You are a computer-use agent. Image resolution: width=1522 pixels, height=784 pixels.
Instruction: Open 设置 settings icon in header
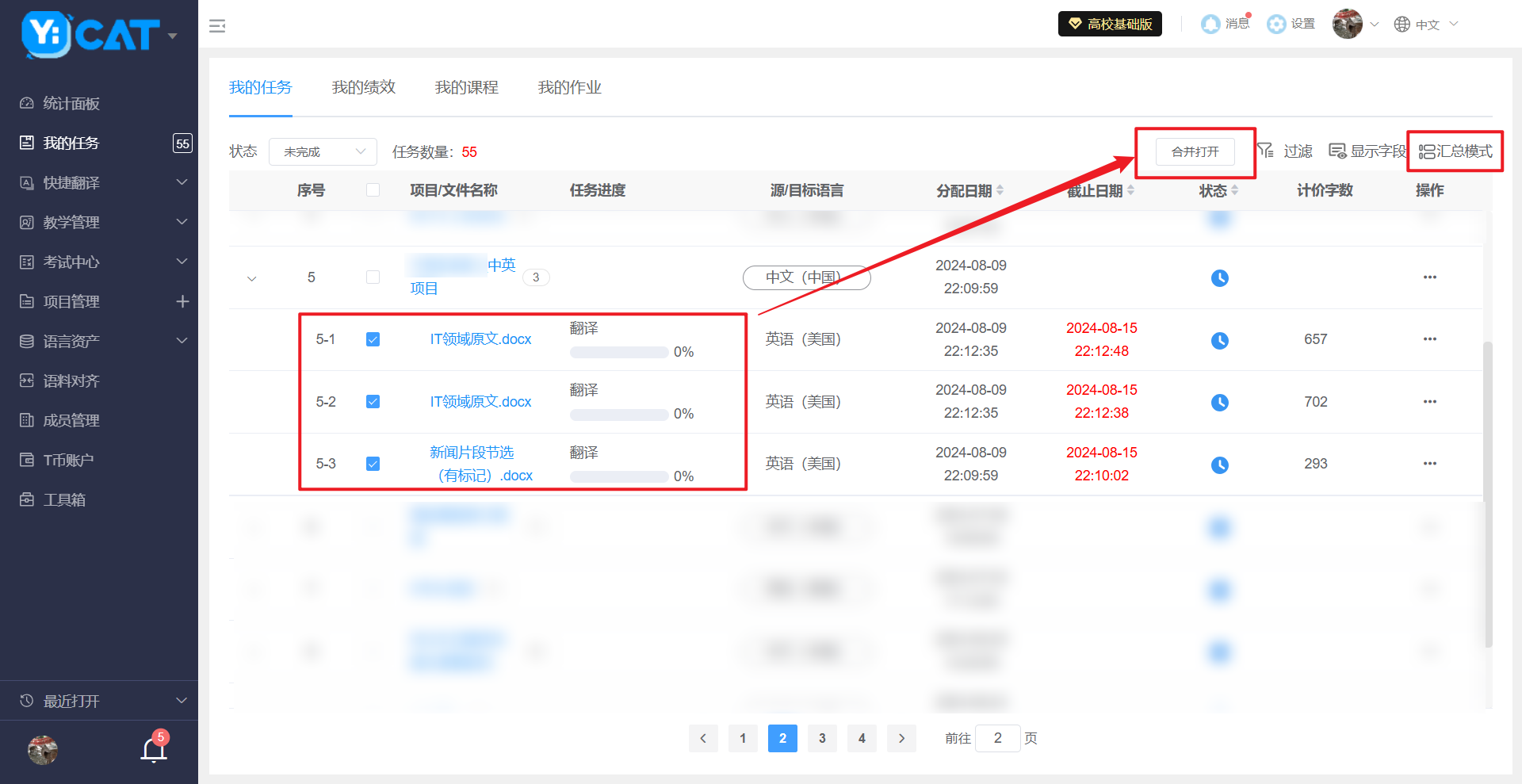[1276, 25]
